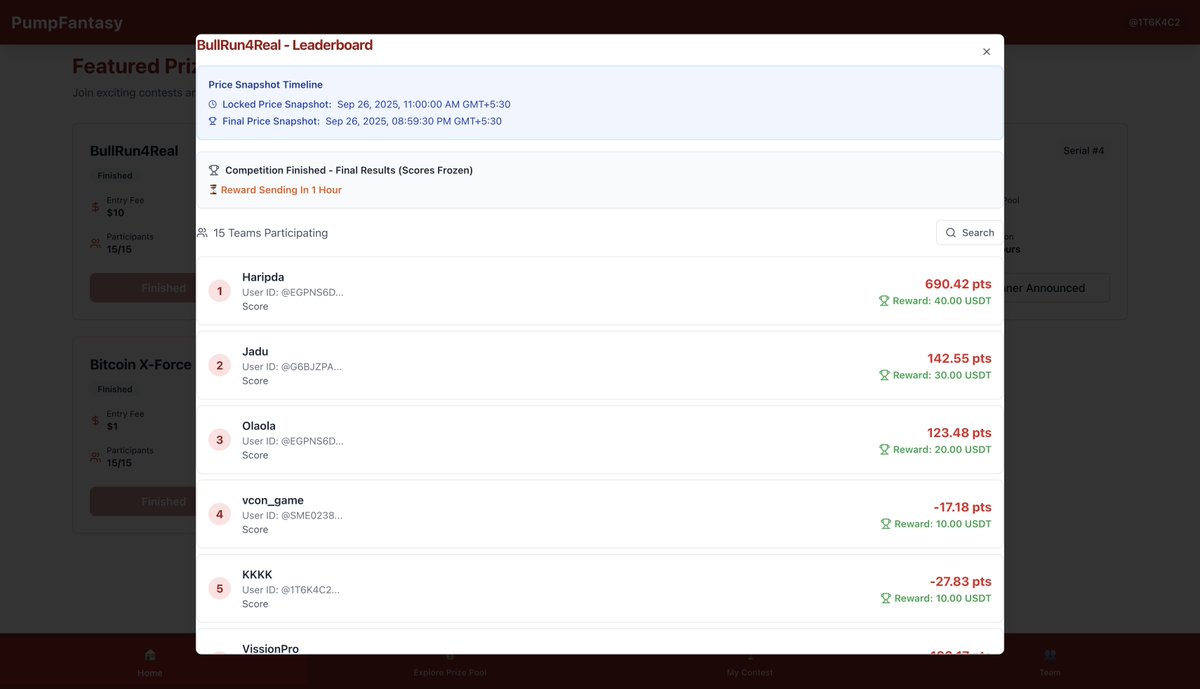The height and width of the screenshot is (689, 1200).
Task: Click the Winner Announced button
Action: [1056, 288]
